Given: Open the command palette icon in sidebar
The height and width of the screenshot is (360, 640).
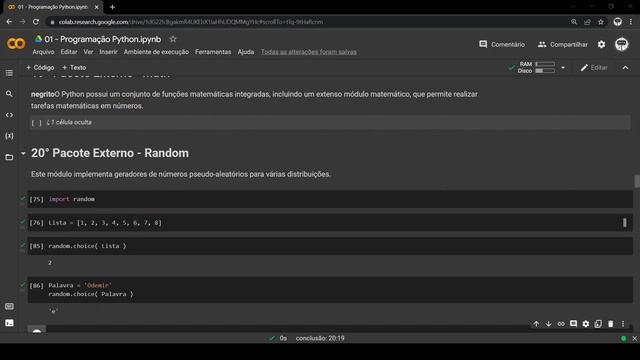Looking at the screenshot, I should pyautogui.click(x=9, y=307).
